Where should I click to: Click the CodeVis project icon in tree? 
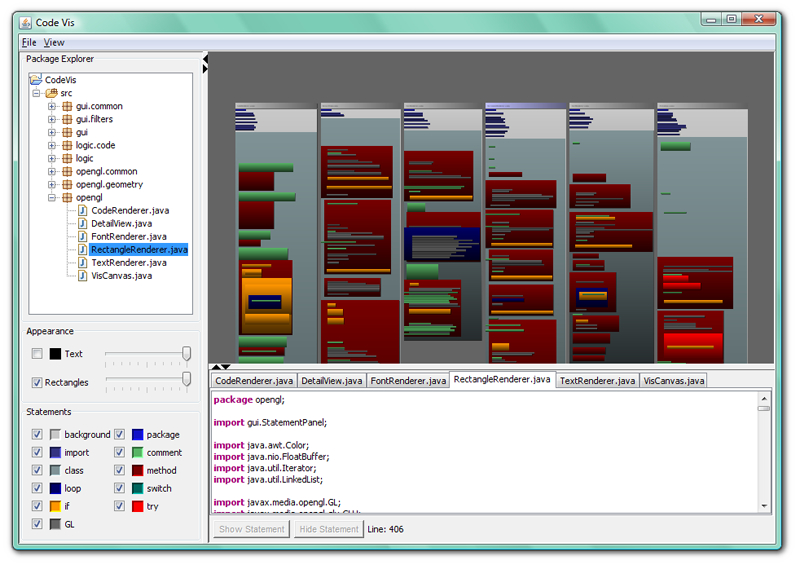point(36,79)
